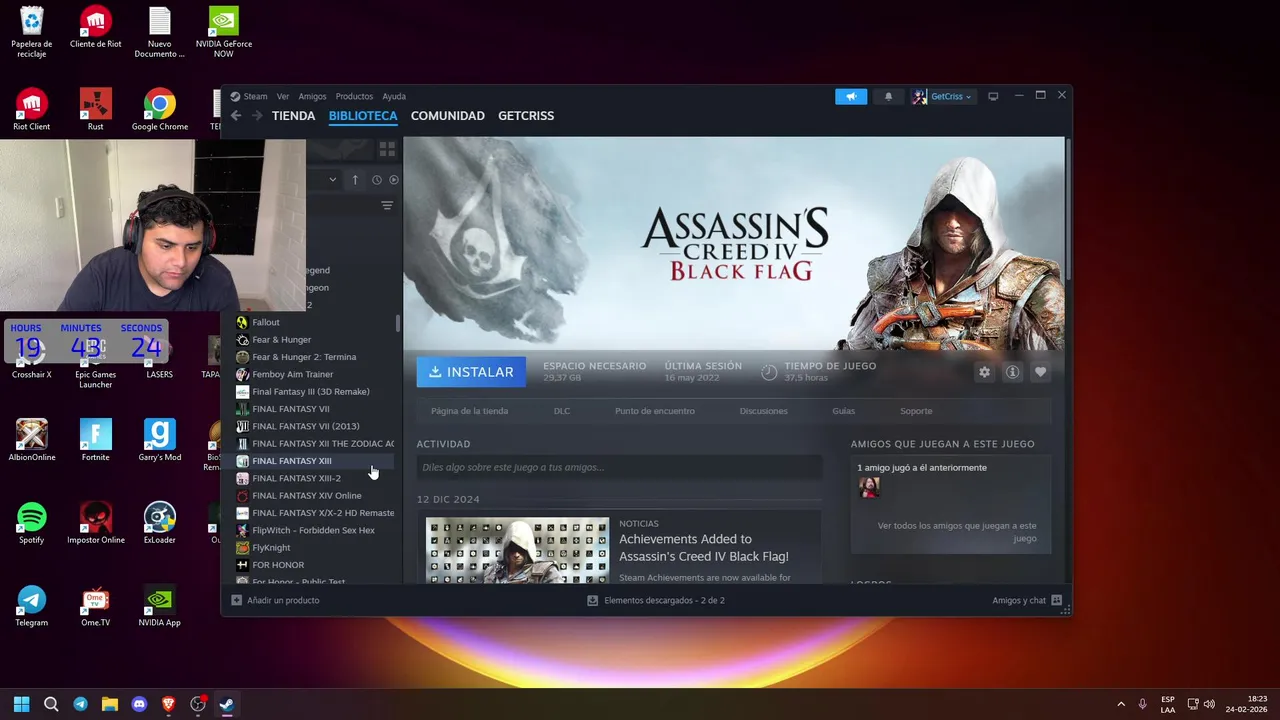
Task: Open Garry's Mod desktop shortcut
Action: (160, 440)
